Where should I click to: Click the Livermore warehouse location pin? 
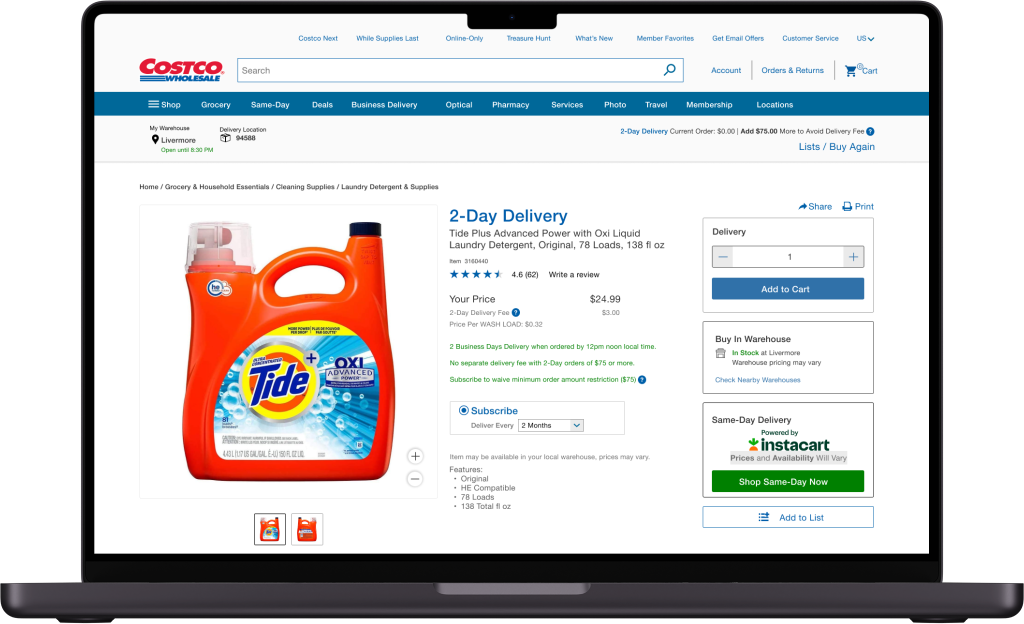coord(155,140)
